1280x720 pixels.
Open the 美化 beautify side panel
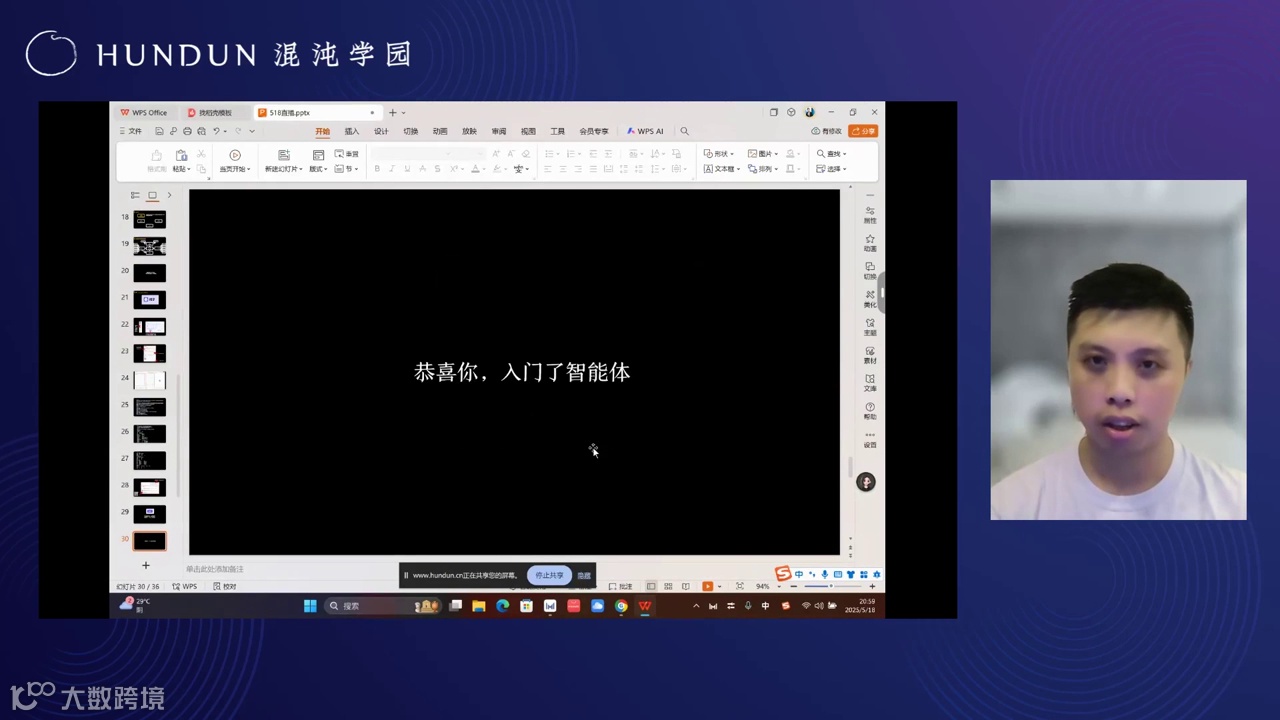870,298
